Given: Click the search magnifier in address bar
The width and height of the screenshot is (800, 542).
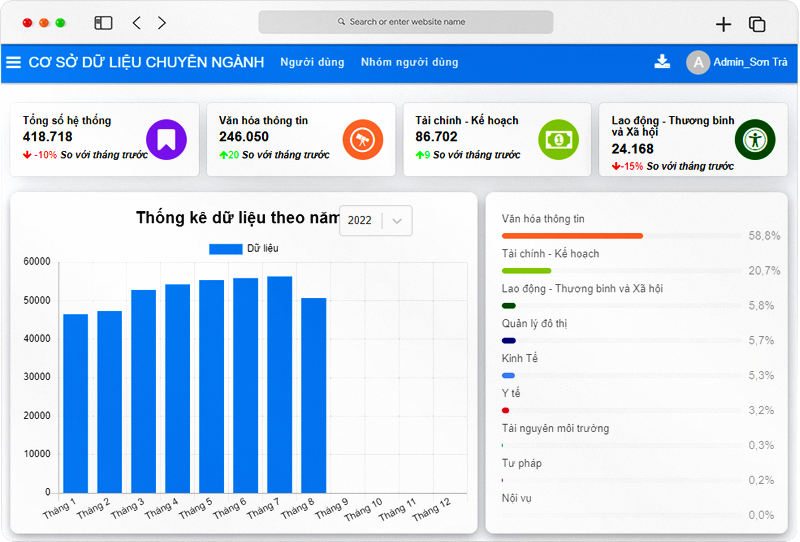Looking at the screenshot, I should tap(341, 22).
